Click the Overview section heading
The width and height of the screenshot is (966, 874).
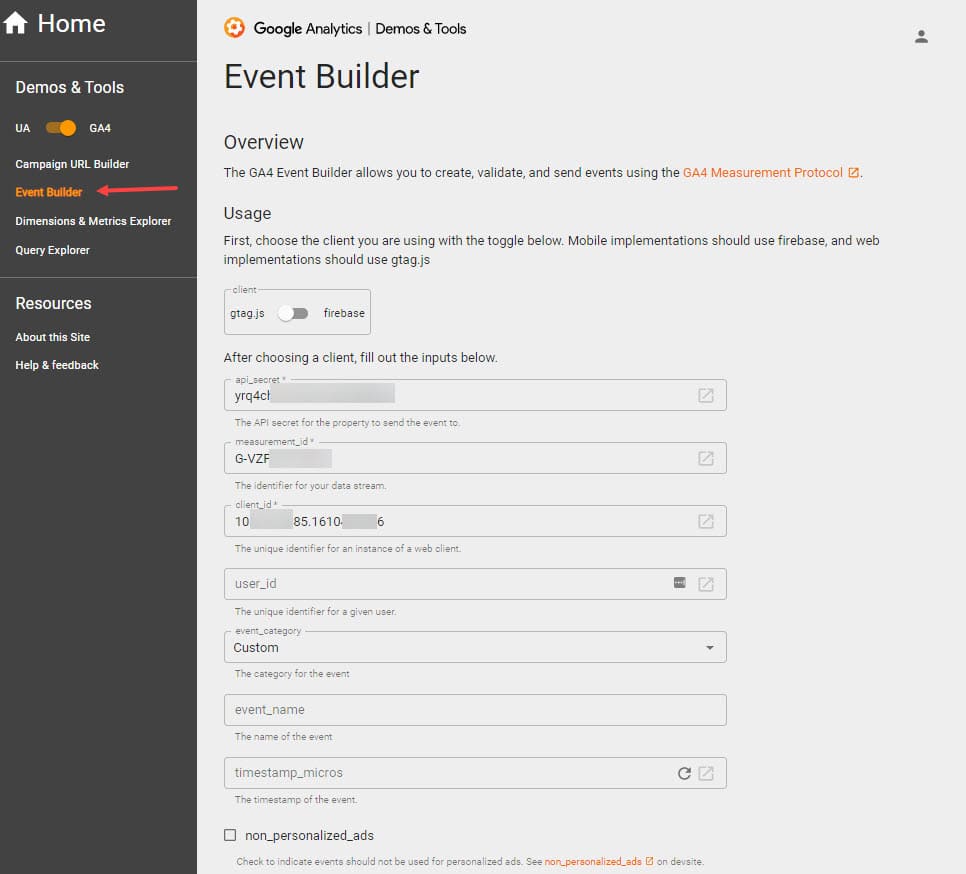coord(264,142)
